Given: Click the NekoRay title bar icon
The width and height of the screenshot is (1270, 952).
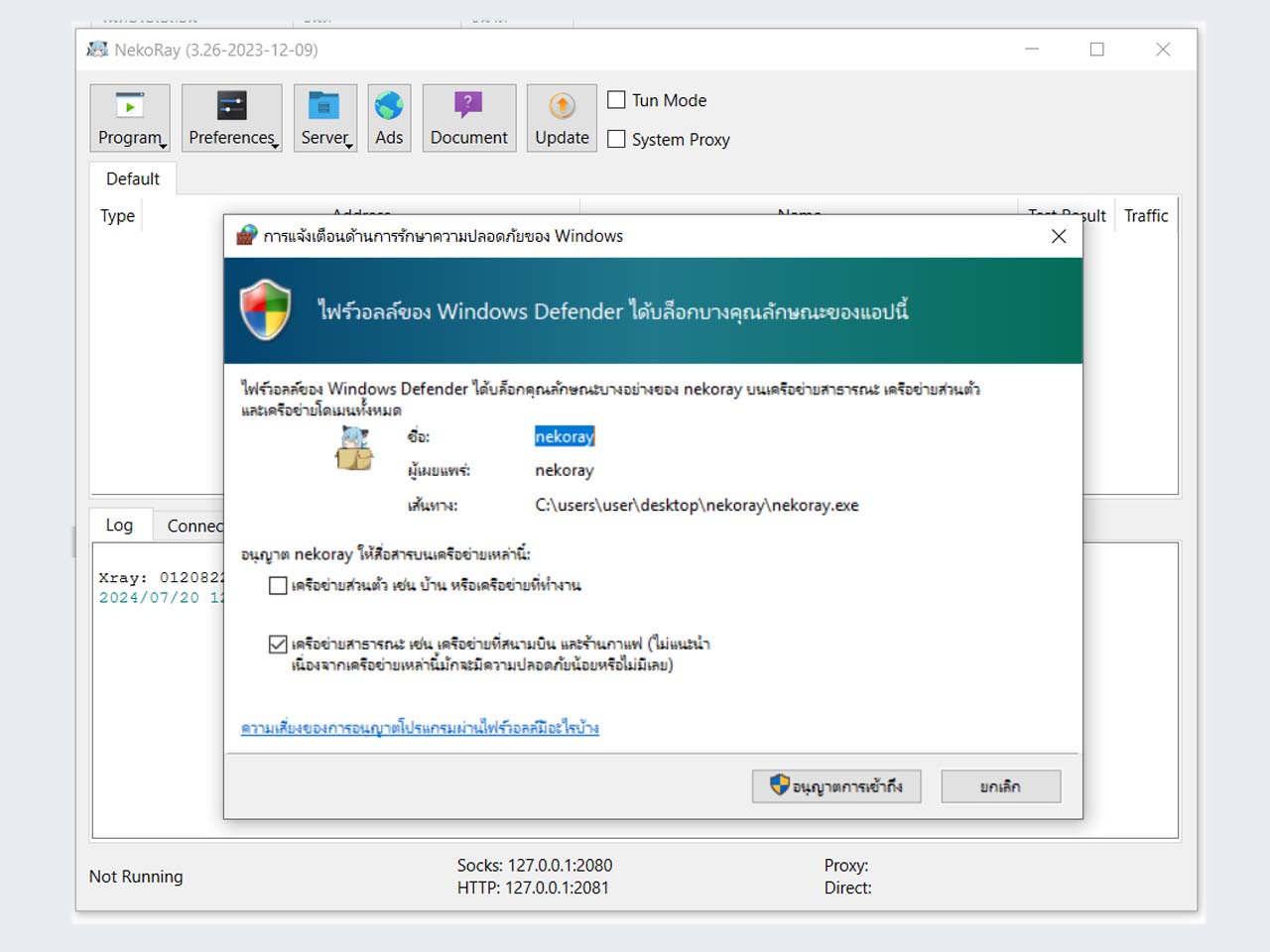Looking at the screenshot, I should pyautogui.click(x=97, y=50).
